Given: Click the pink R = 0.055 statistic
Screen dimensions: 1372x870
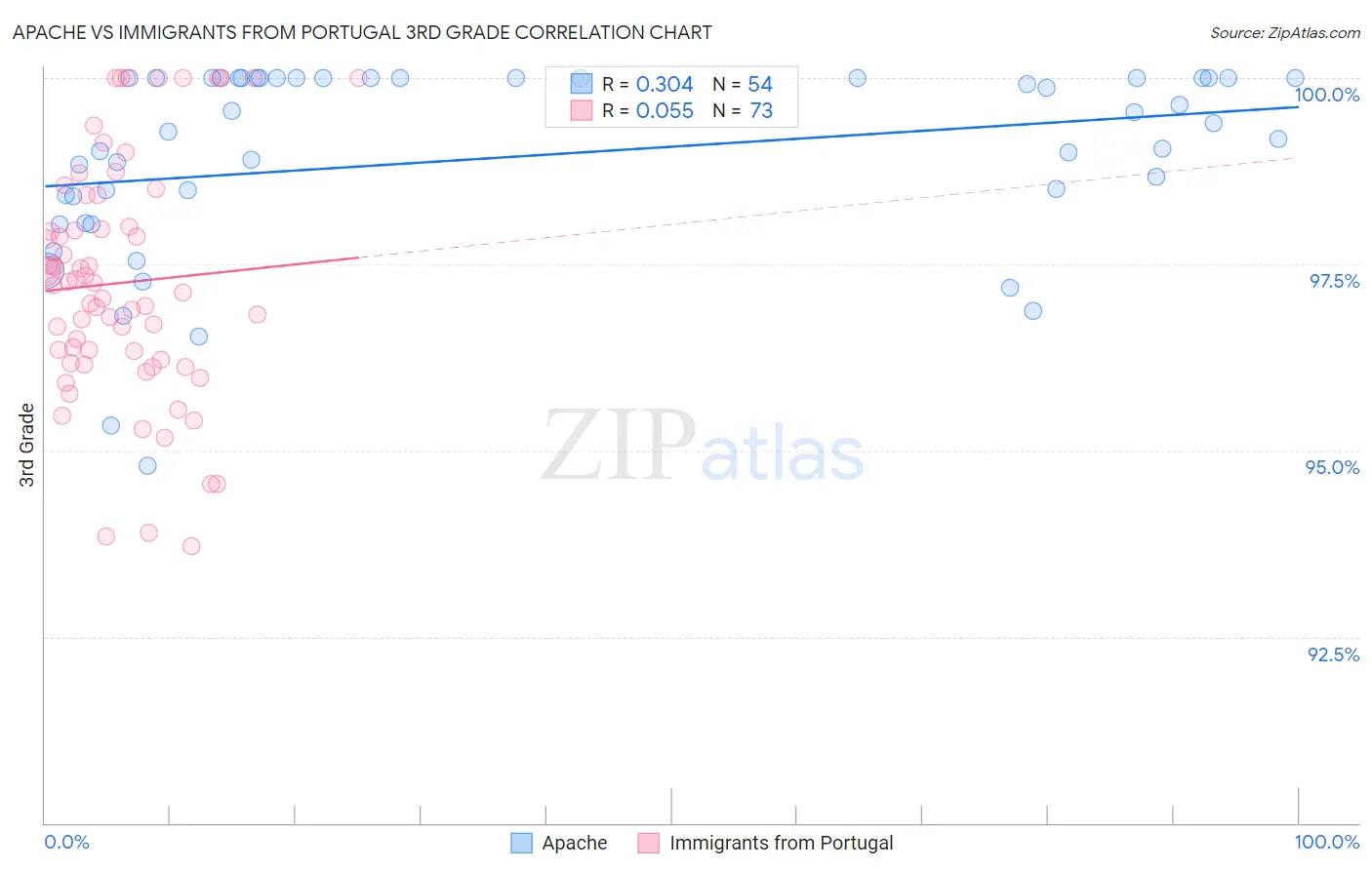Looking at the screenshot, I should [x=648, y=110].
